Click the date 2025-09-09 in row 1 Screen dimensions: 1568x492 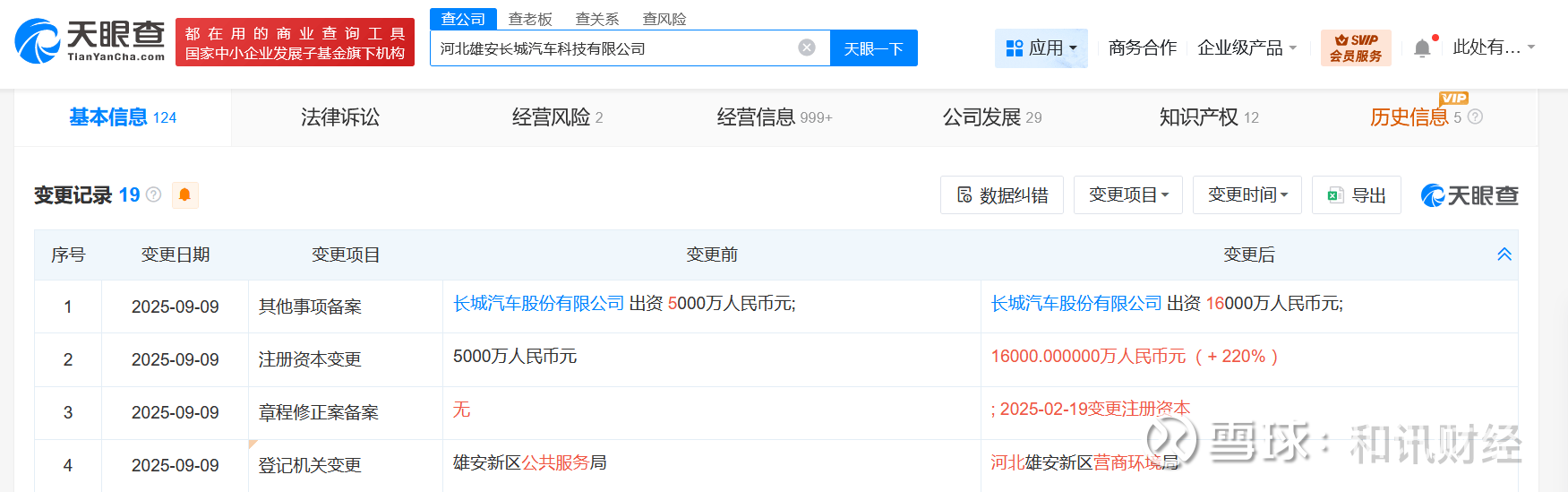[x=176, y=306]
